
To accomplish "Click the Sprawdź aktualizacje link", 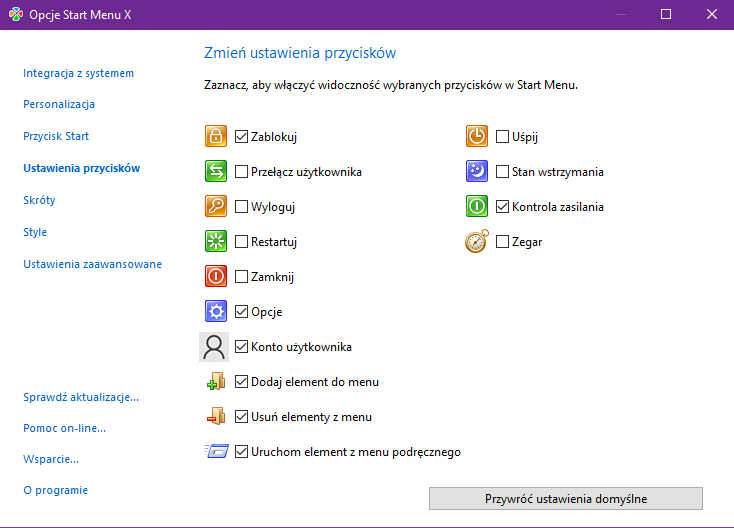I will [81, 397].
